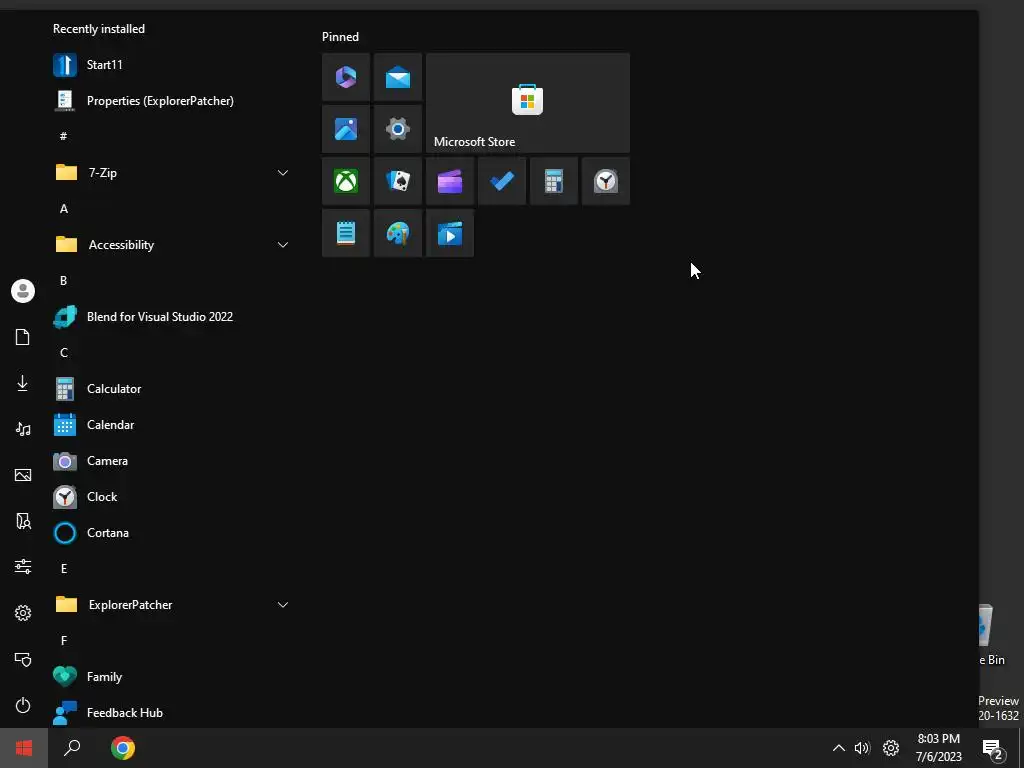Click the 'A' letter header
The height and width of the screenshot is (768, 1024).
pos(63,209)
